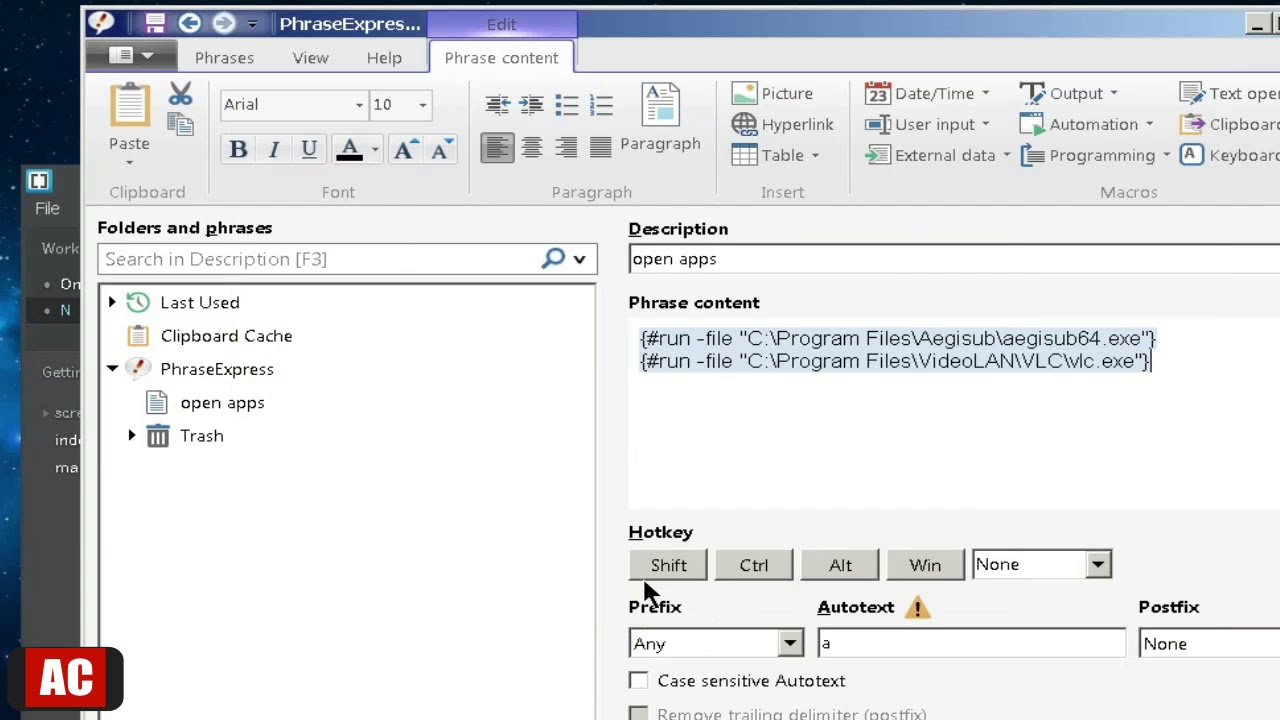Open the hotkey key None dropdown
Viewport: 1280px width, 720px height.
coord(1098,564)
